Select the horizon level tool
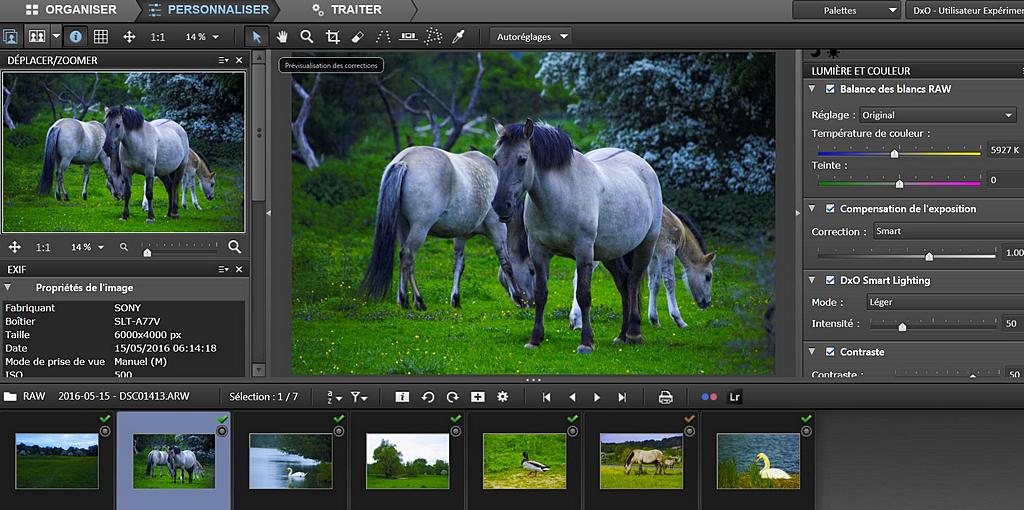The image size is (1024, 510). 408,37
